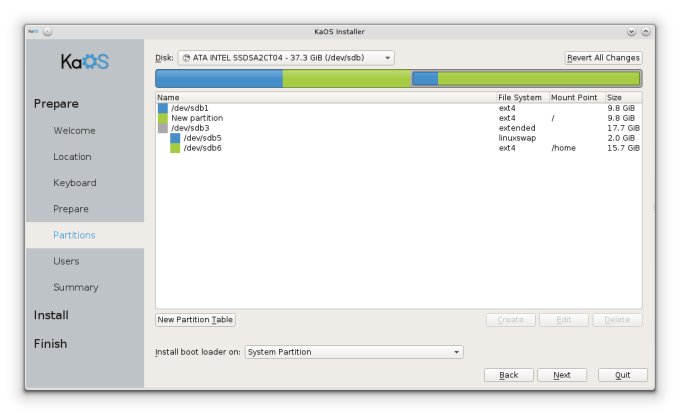Sort by the Mount Point column header
The height and width of the screenshot is (415, 680).
[x=577, y=98]
